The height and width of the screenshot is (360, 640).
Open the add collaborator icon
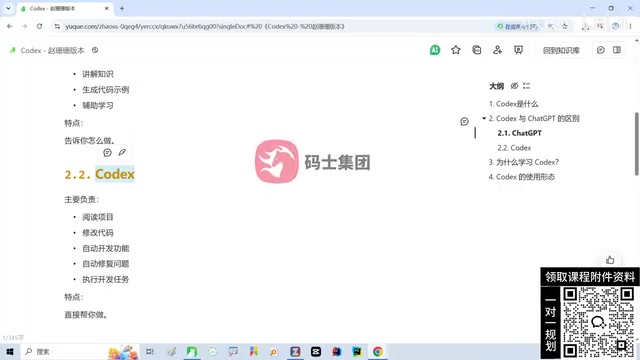497,50
